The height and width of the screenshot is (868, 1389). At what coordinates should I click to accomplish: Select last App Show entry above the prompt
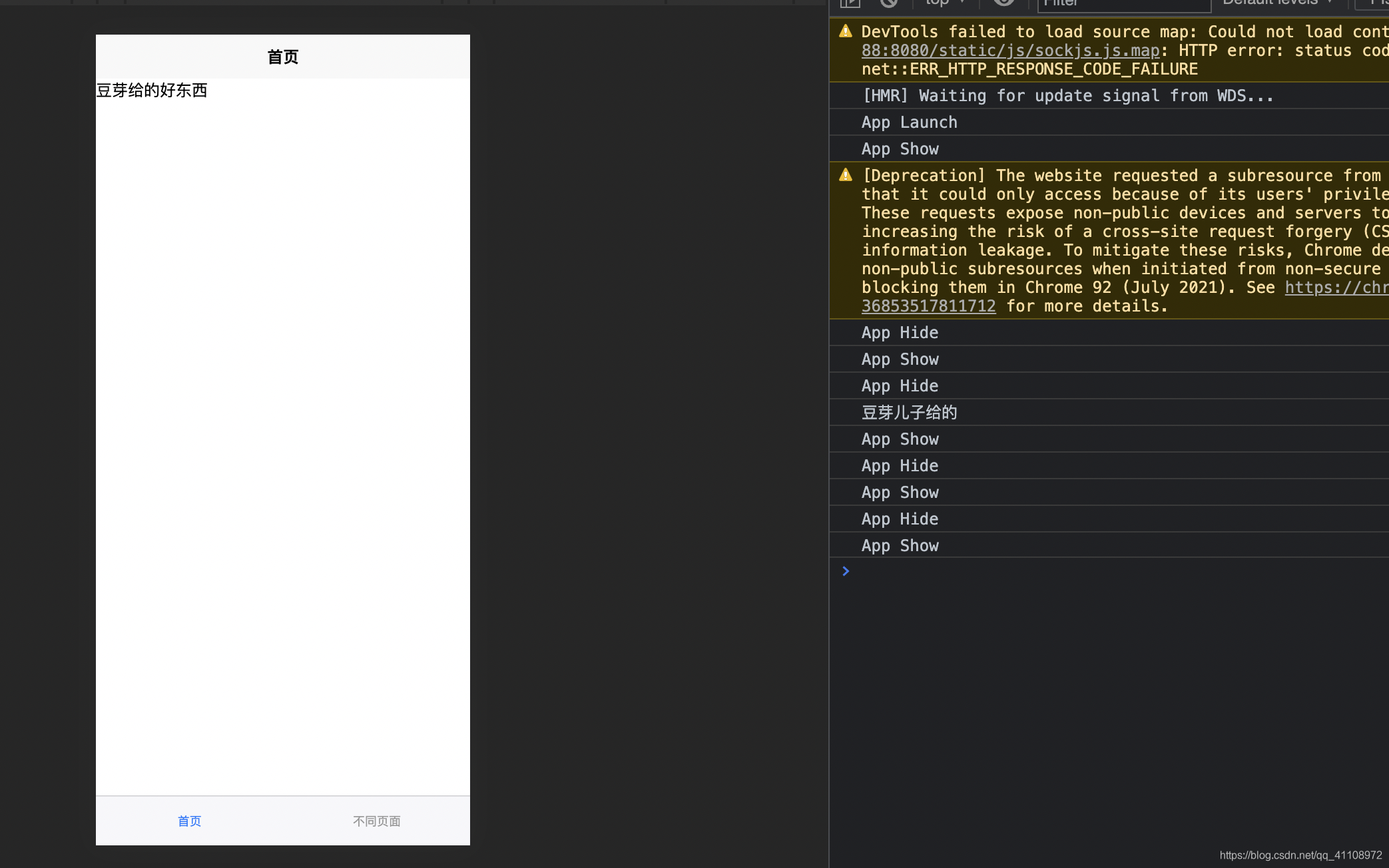pyautogui.click(x=1109, y=546)
